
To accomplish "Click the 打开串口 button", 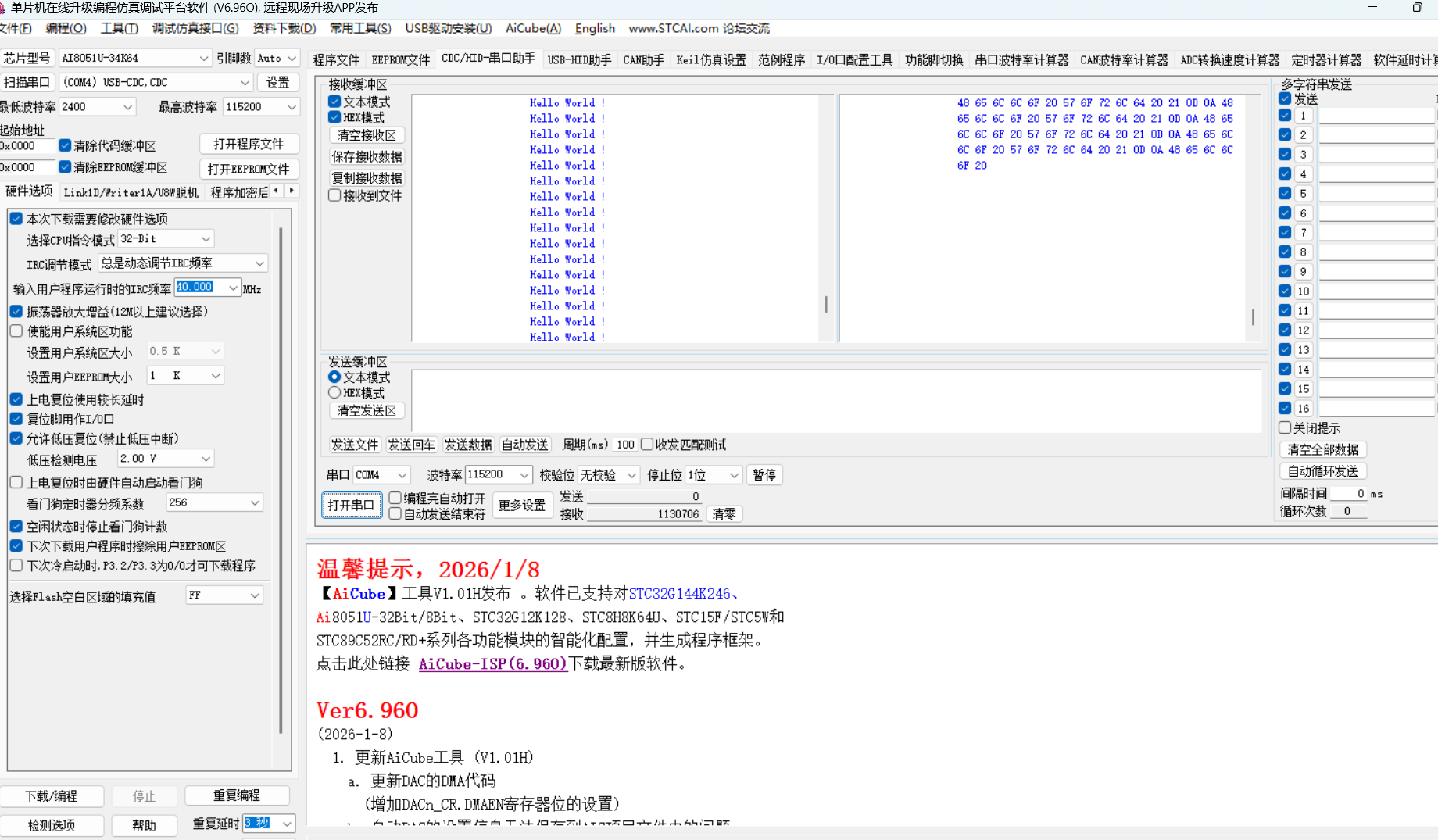I will tap(351, 505).
